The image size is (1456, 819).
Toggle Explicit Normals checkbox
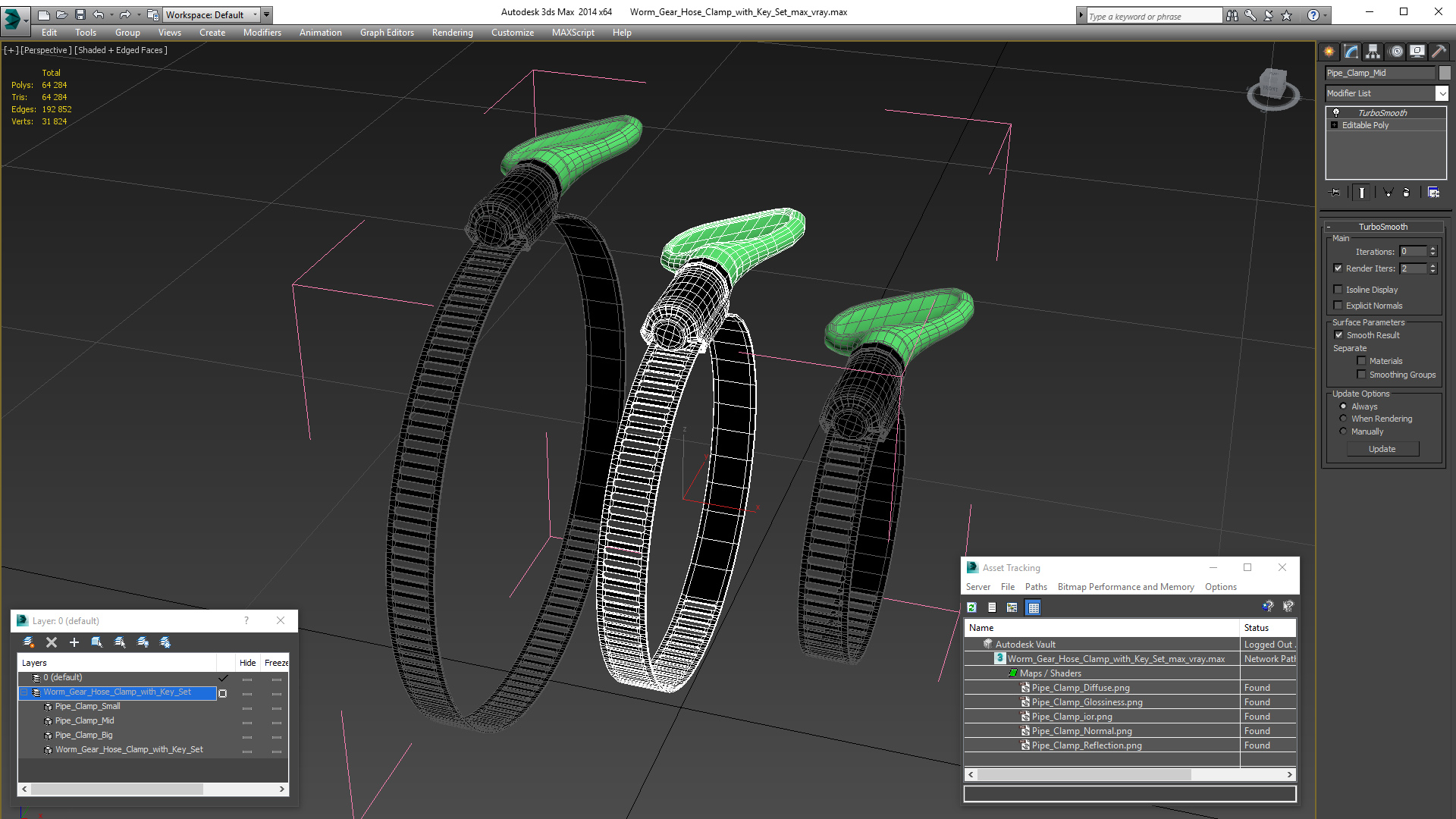tap(1338, 306)
